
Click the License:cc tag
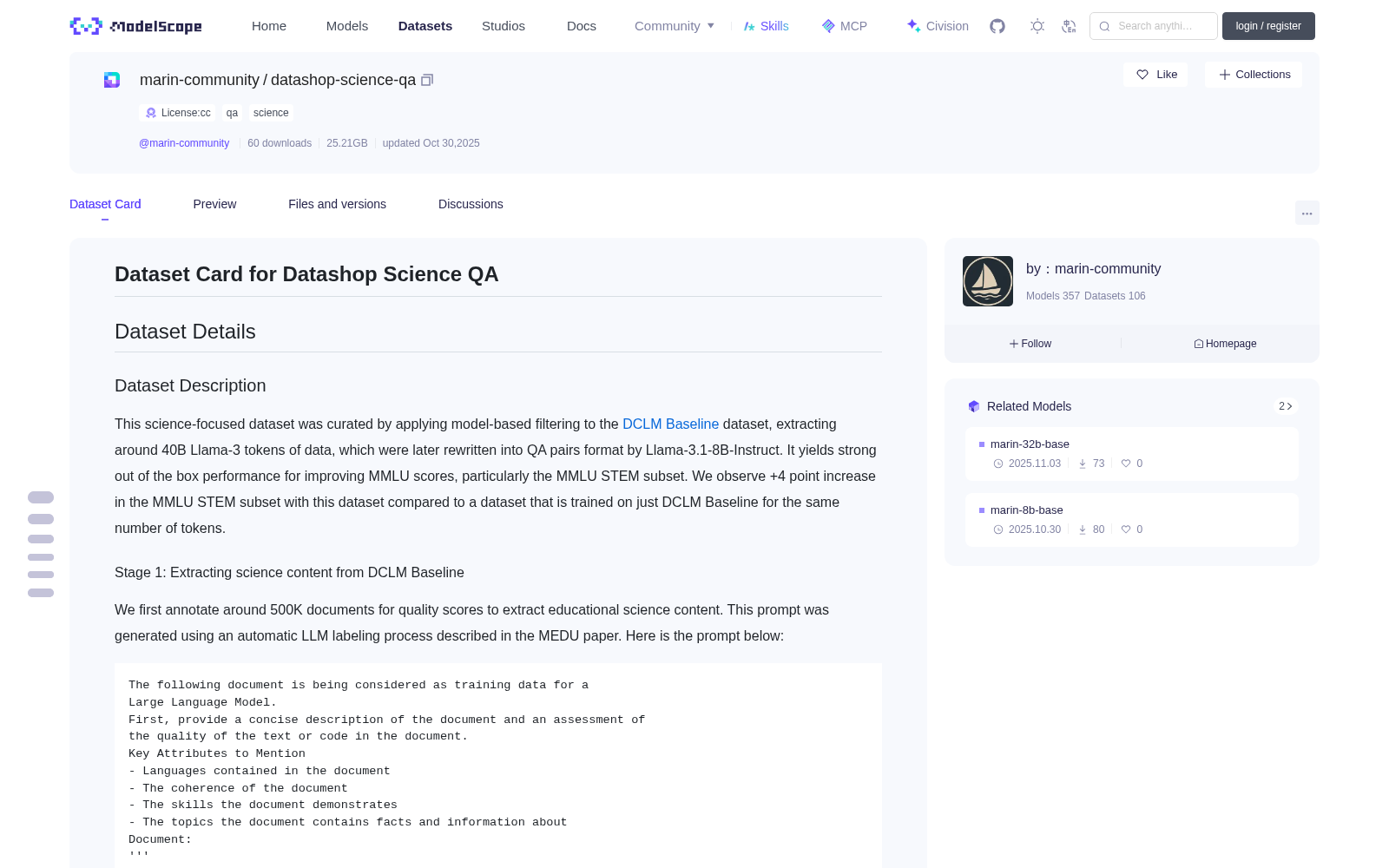tap(178, 113)
